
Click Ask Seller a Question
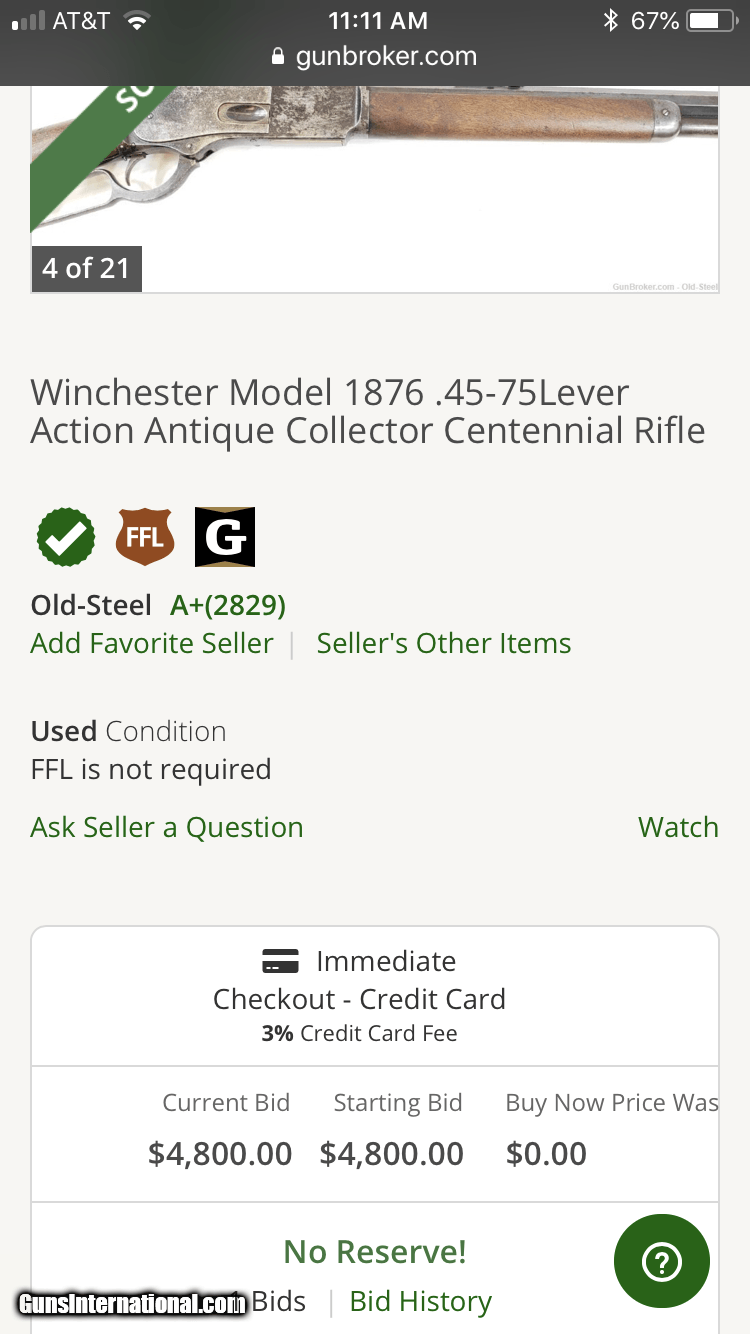tap(167, 827)
